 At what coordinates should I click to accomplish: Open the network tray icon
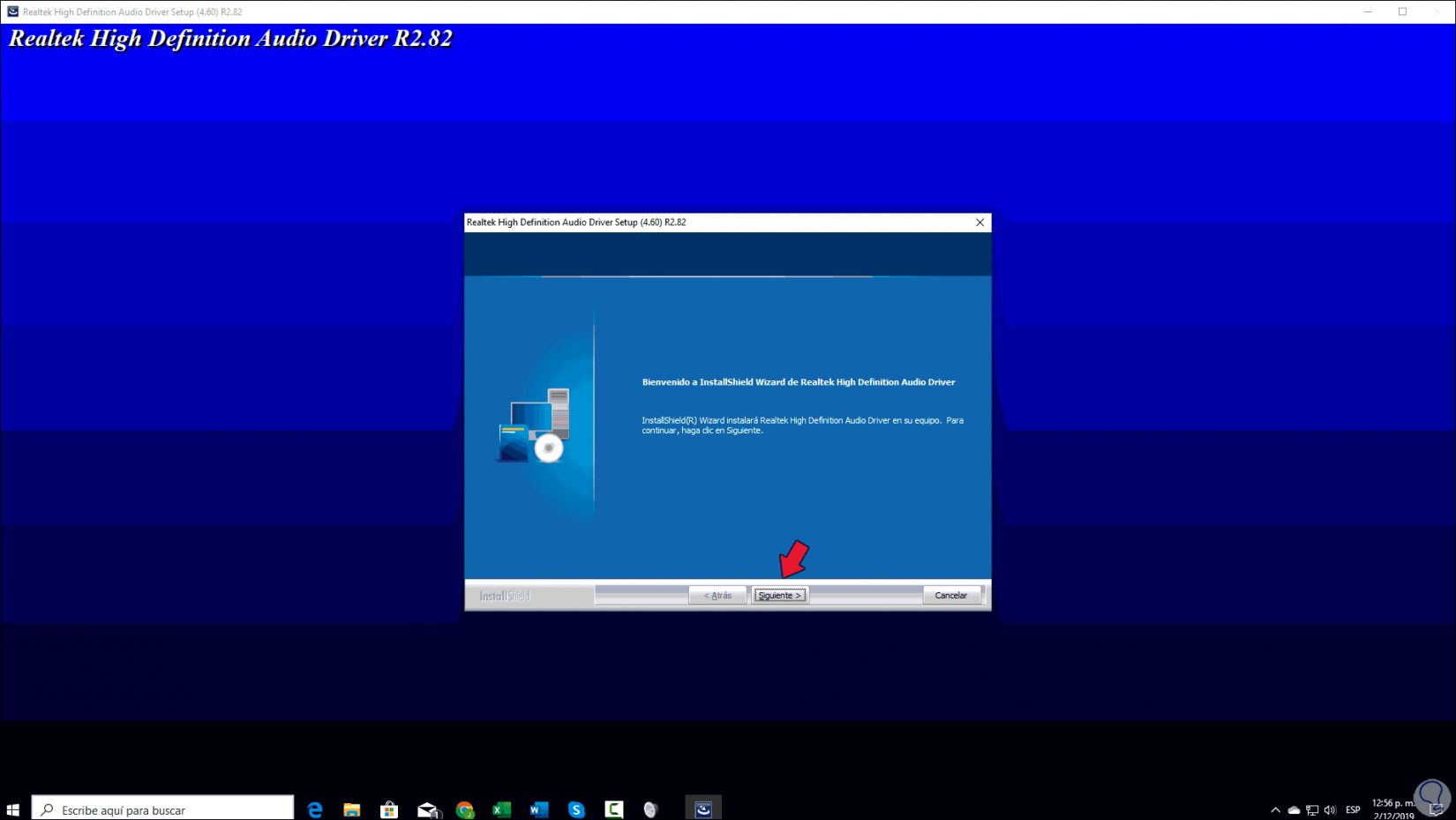(1312, 810)
